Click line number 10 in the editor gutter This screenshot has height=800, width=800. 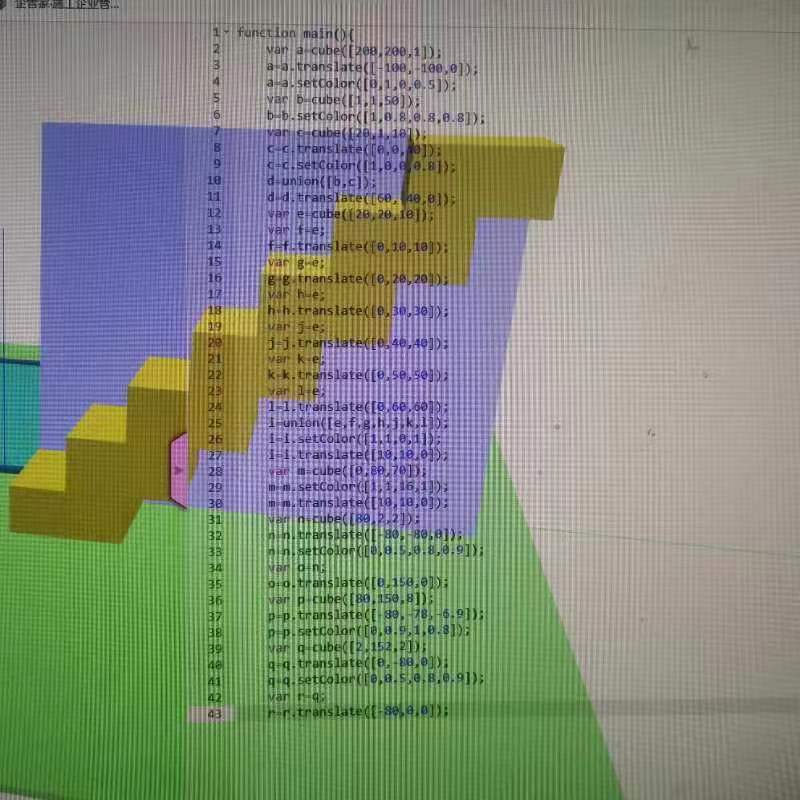(215, 181)
